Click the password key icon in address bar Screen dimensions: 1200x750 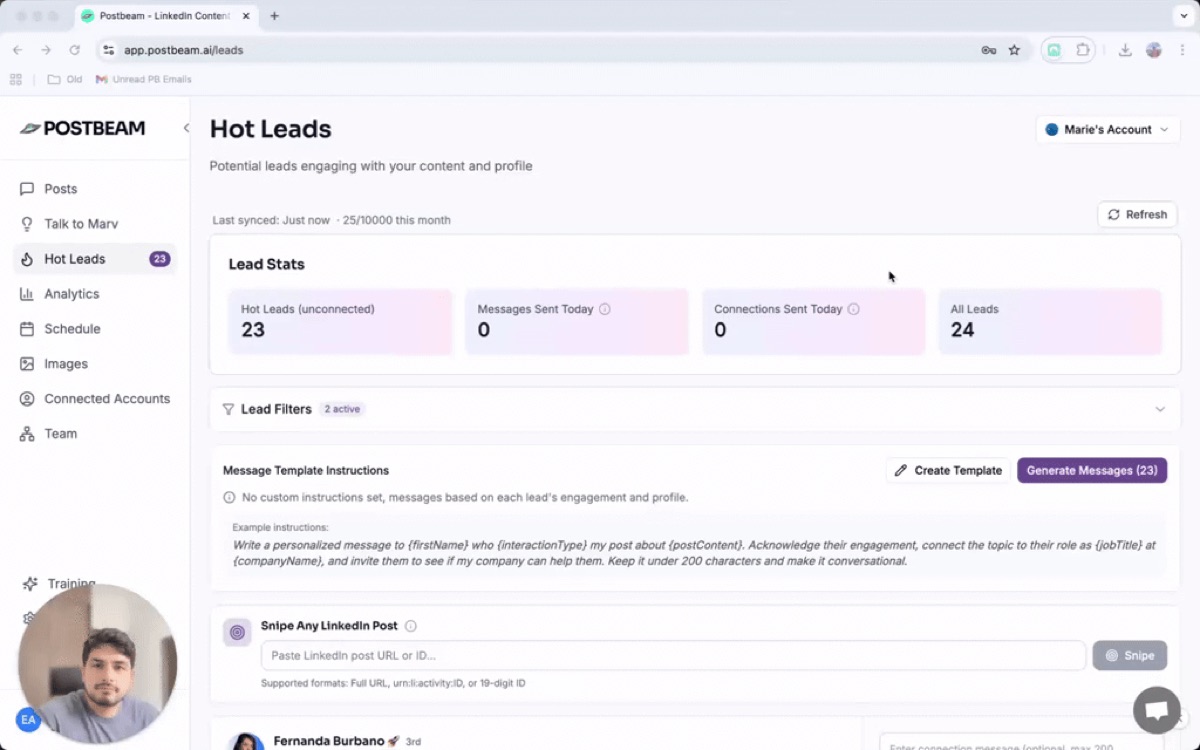988,50
